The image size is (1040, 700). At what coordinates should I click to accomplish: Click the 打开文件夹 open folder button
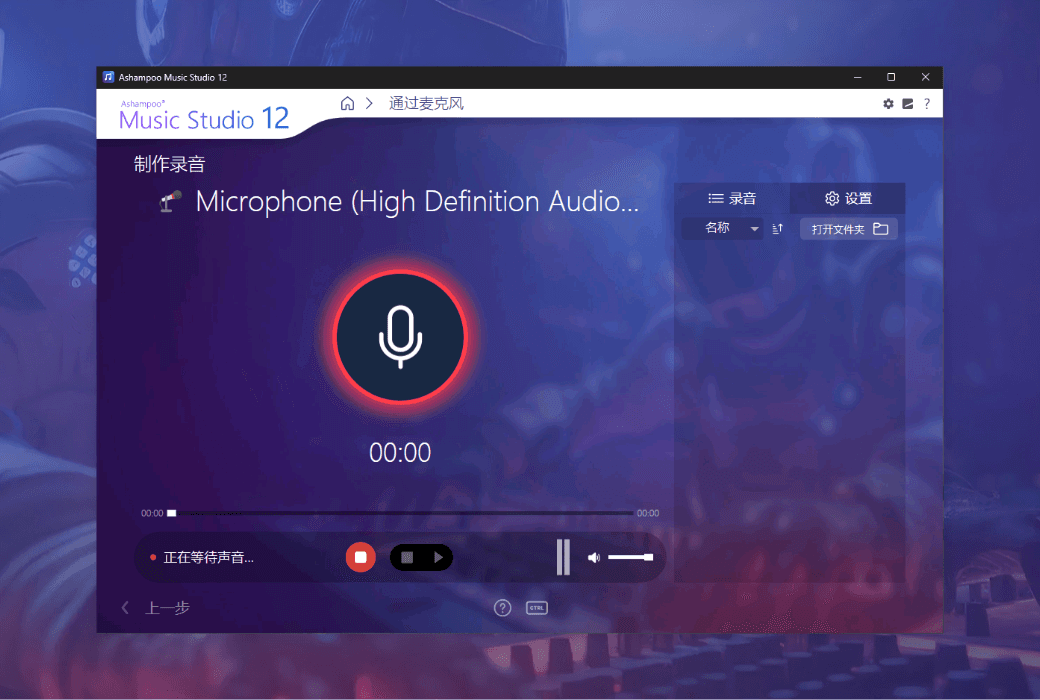pos(849,229)
